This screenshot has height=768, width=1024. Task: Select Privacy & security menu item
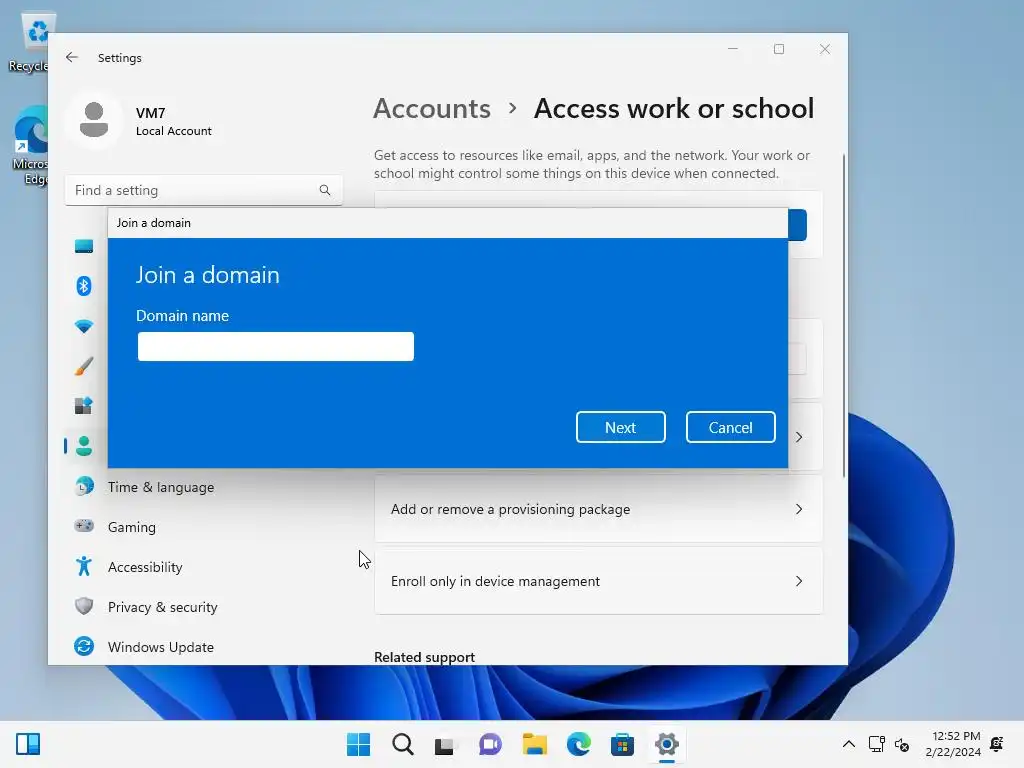[x=163, y=607]
